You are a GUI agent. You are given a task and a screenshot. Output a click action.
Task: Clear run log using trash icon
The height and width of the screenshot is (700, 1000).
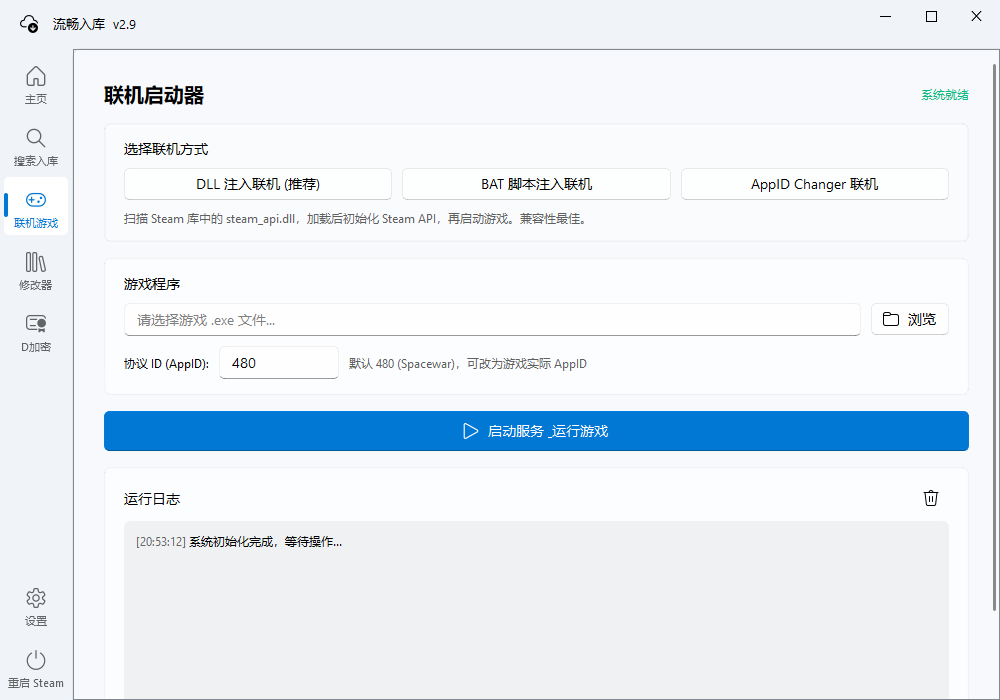tap(931, 497)
